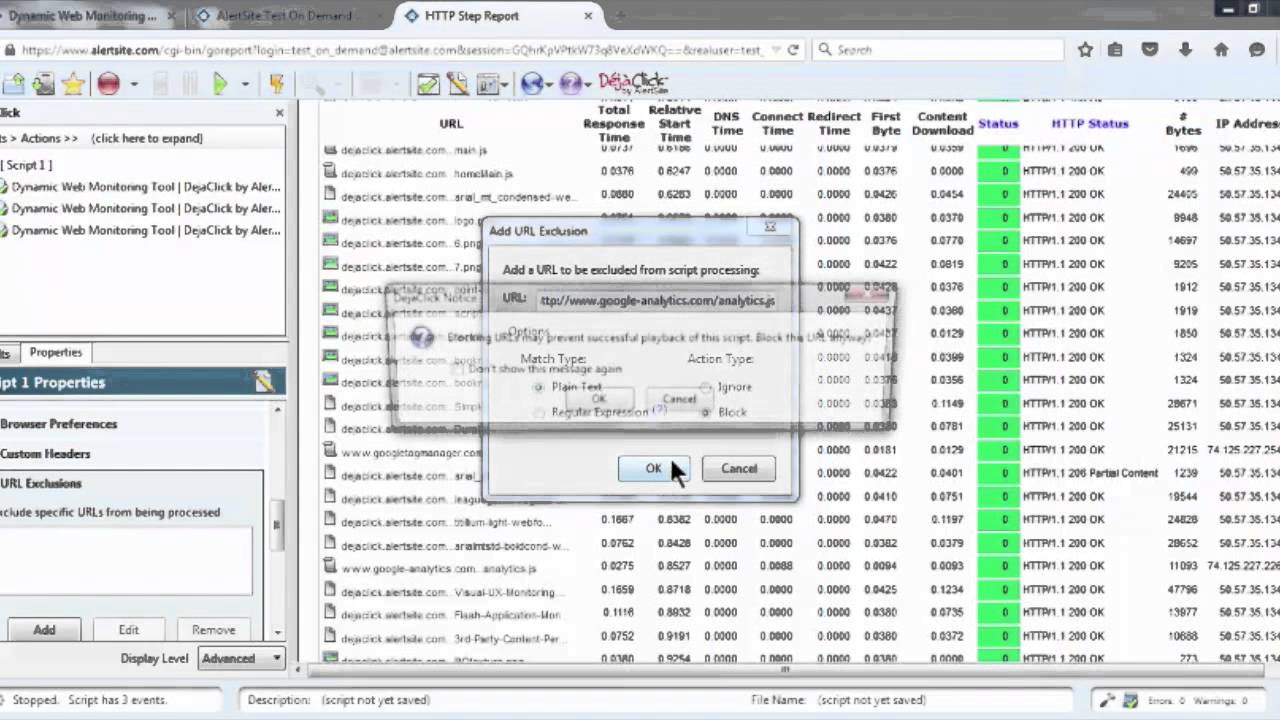Screen dimensions: 1280x720
Task: Click the purple help toolbar icon
Action: coord(571,84)
